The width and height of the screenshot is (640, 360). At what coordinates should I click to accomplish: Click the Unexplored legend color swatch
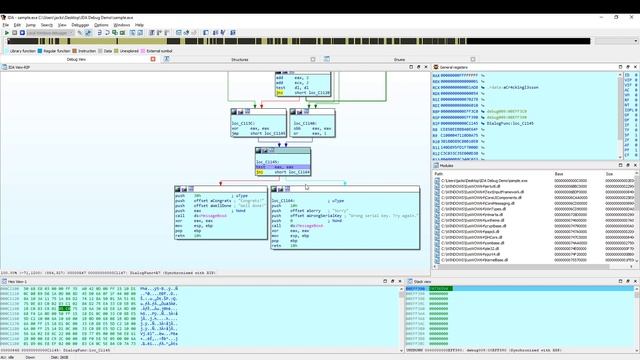tap(116, 51)
